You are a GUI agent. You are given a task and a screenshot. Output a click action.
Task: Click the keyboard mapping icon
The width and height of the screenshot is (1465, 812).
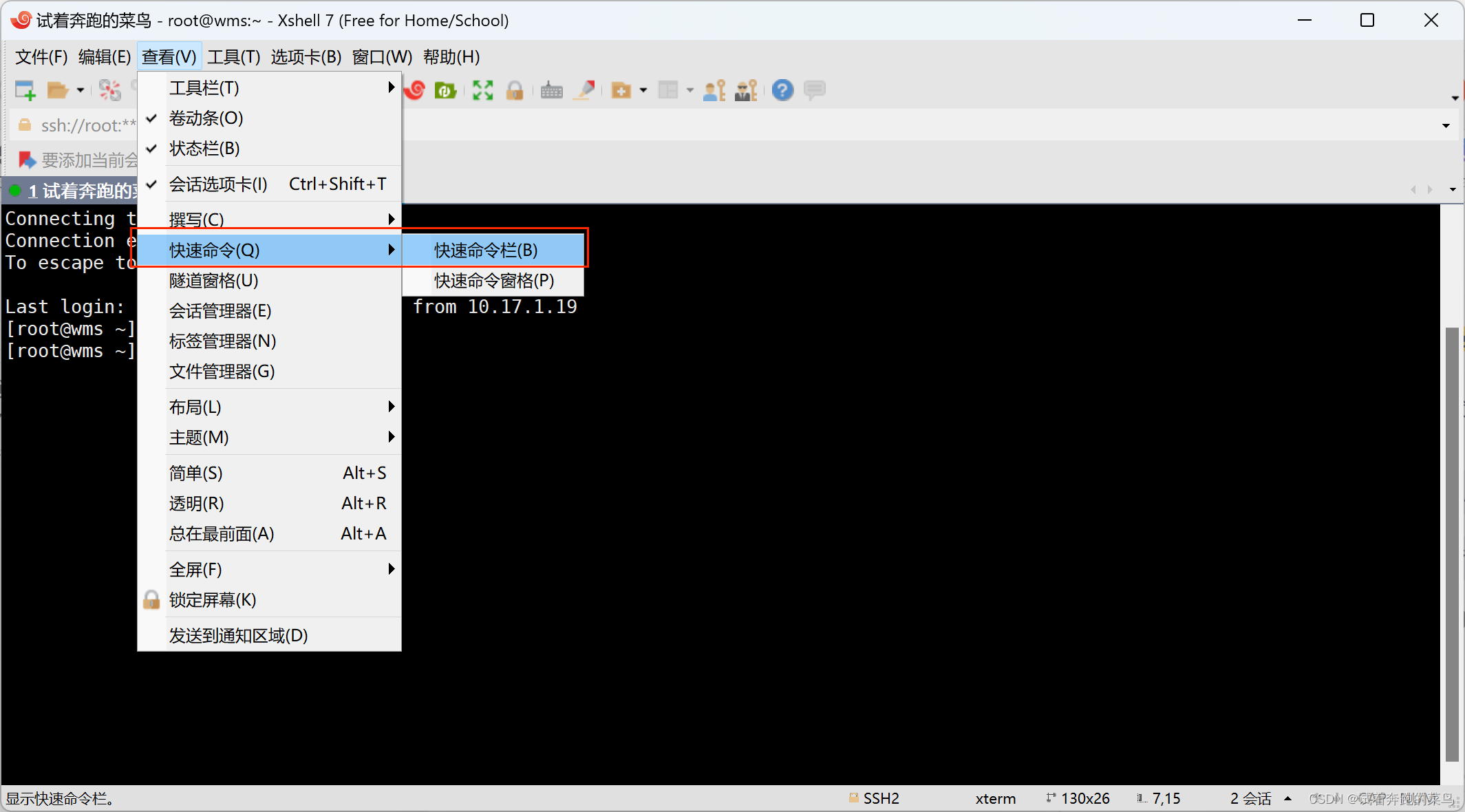pos(551,90)
